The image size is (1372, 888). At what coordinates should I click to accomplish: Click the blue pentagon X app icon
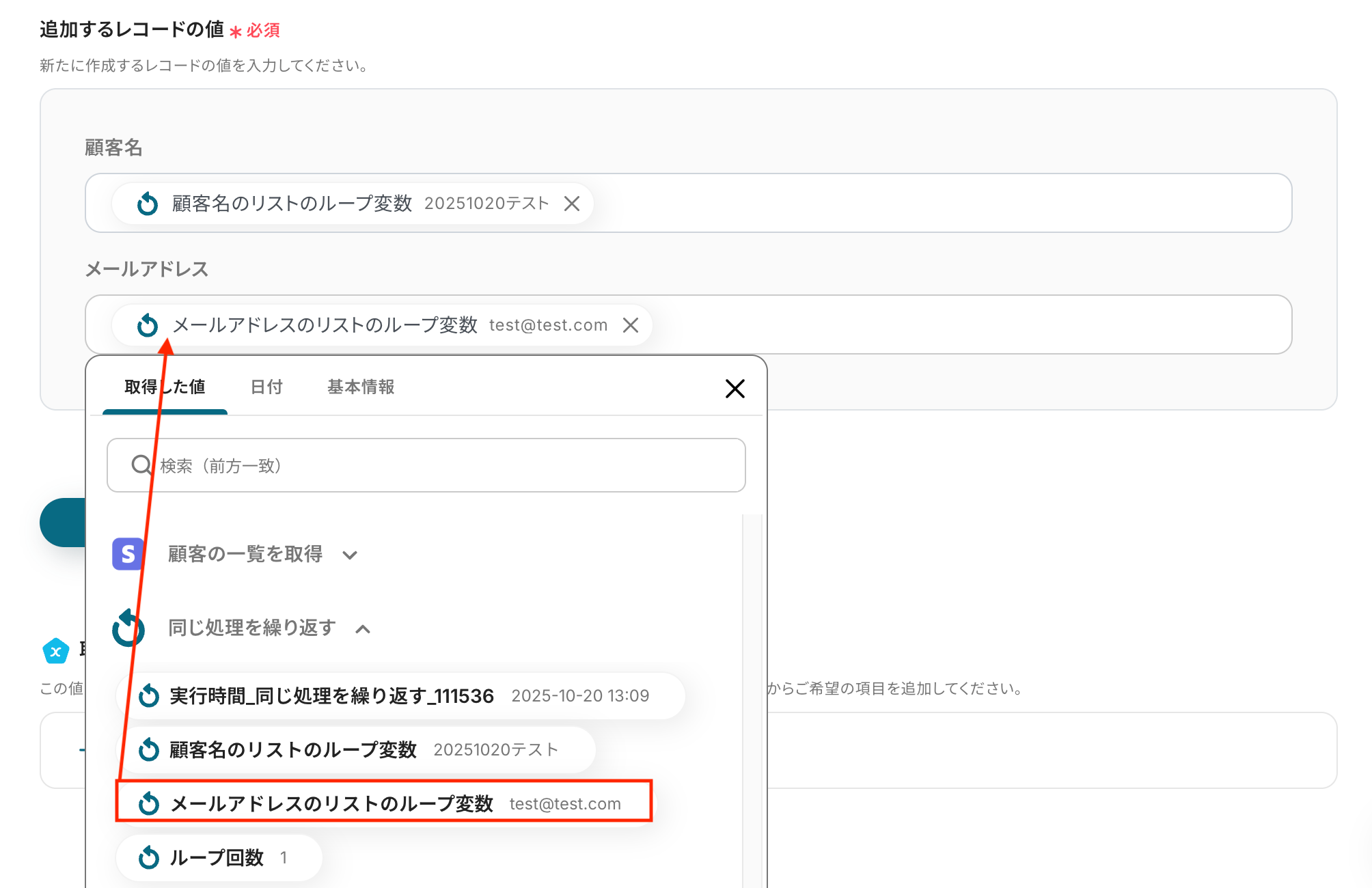click(55, 651)
